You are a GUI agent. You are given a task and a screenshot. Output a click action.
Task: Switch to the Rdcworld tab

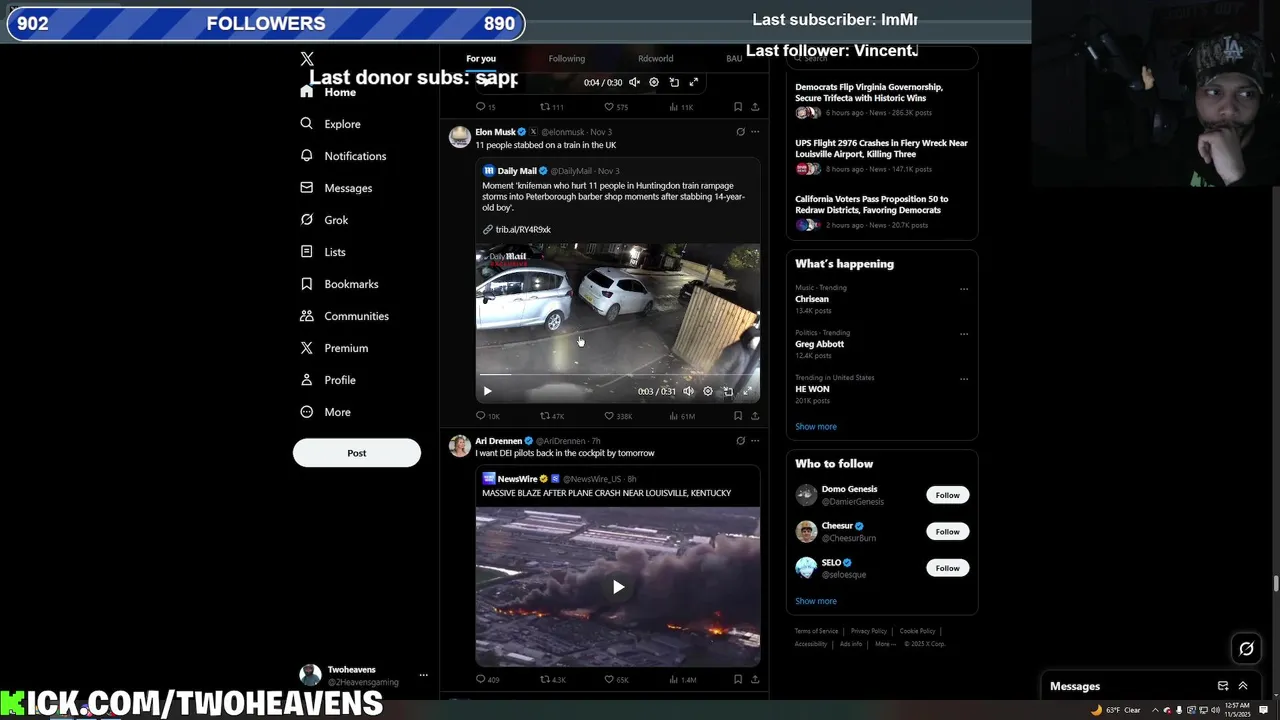pyautogui.click(x=656, y=59)
